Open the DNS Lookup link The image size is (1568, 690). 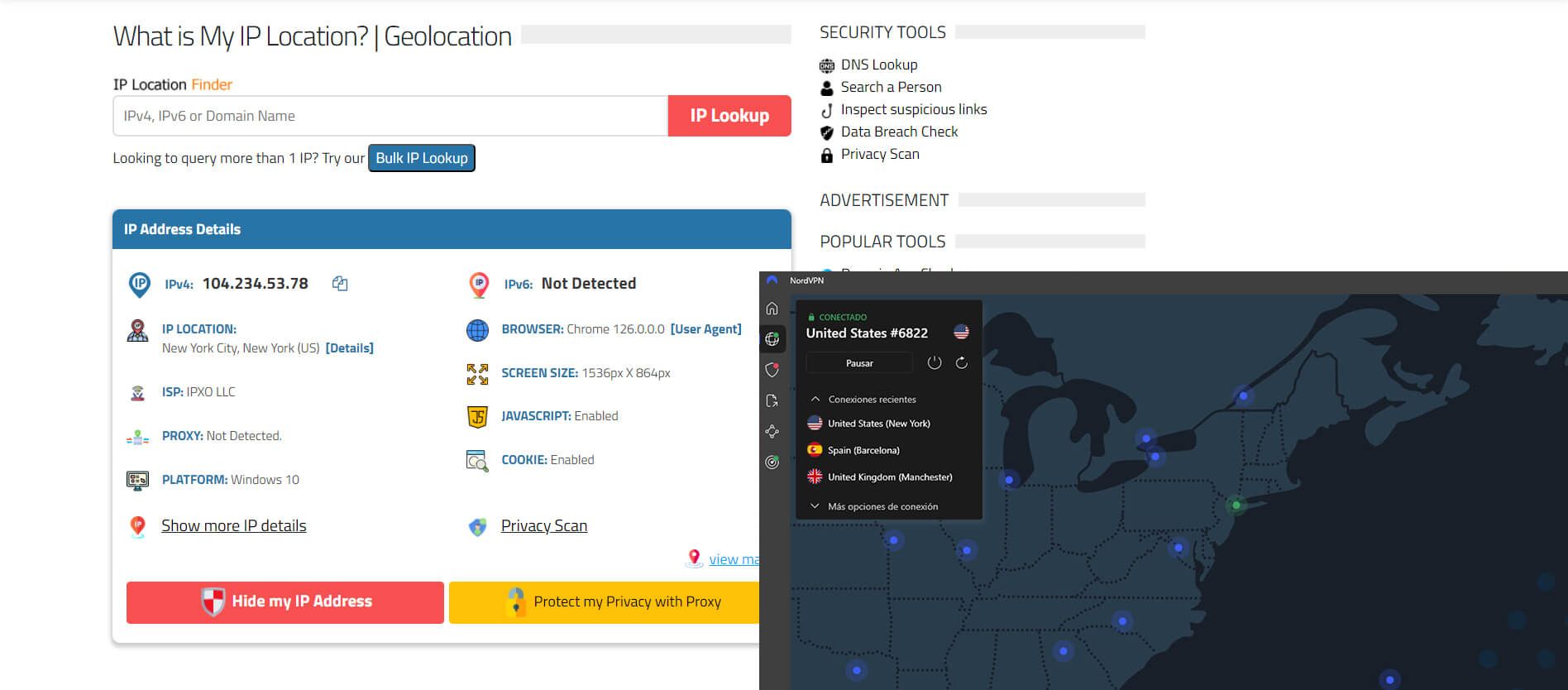point(879,65)
